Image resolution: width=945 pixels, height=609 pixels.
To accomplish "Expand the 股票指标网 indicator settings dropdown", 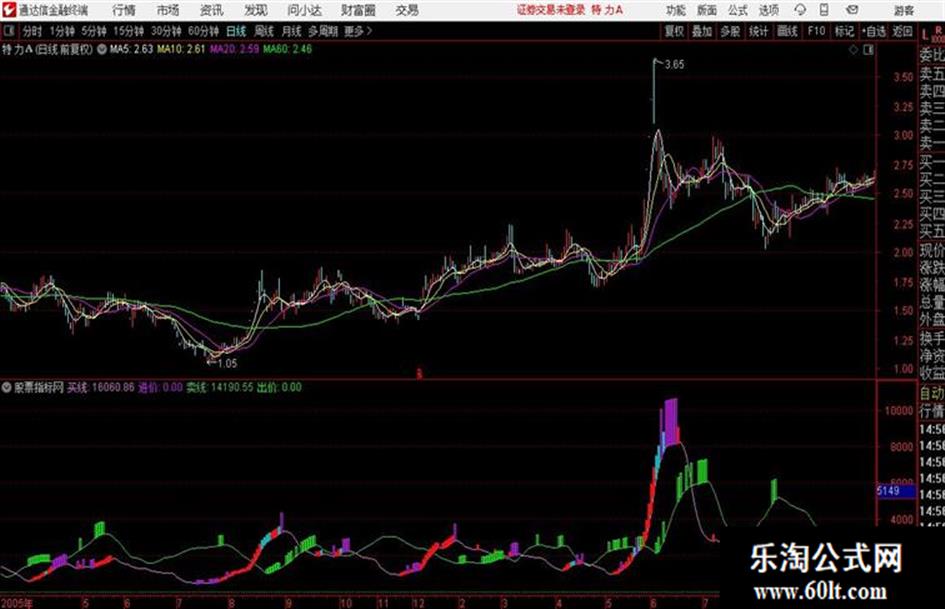I will (x=6, y=387).
